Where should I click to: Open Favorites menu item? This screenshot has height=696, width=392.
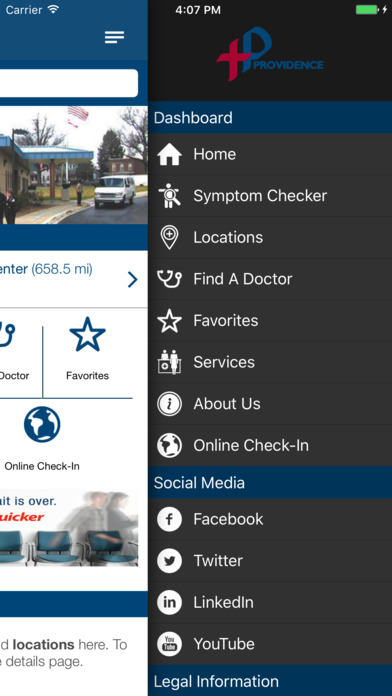270,320
